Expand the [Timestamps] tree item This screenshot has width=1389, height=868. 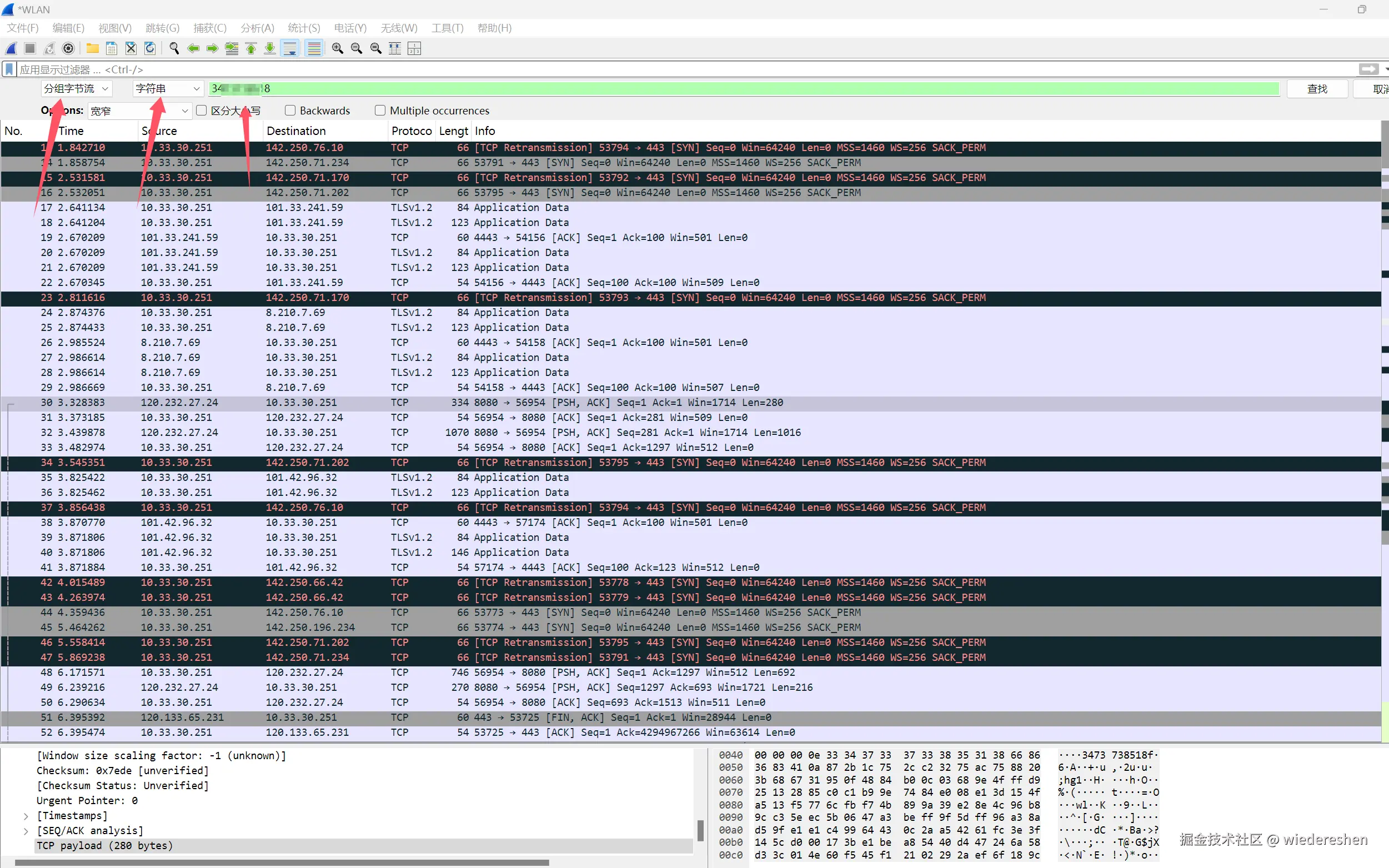click(26, 816)
